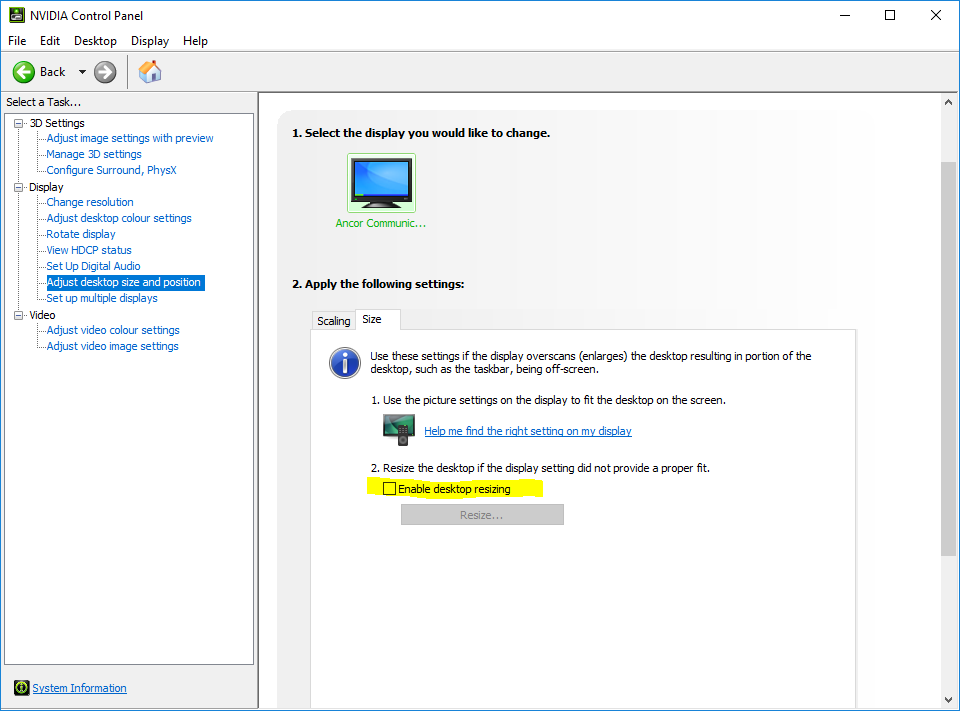Viewport: 960px width, 711px height.
Task: Click the green Back arrow icon
Action: coord(24,72)
